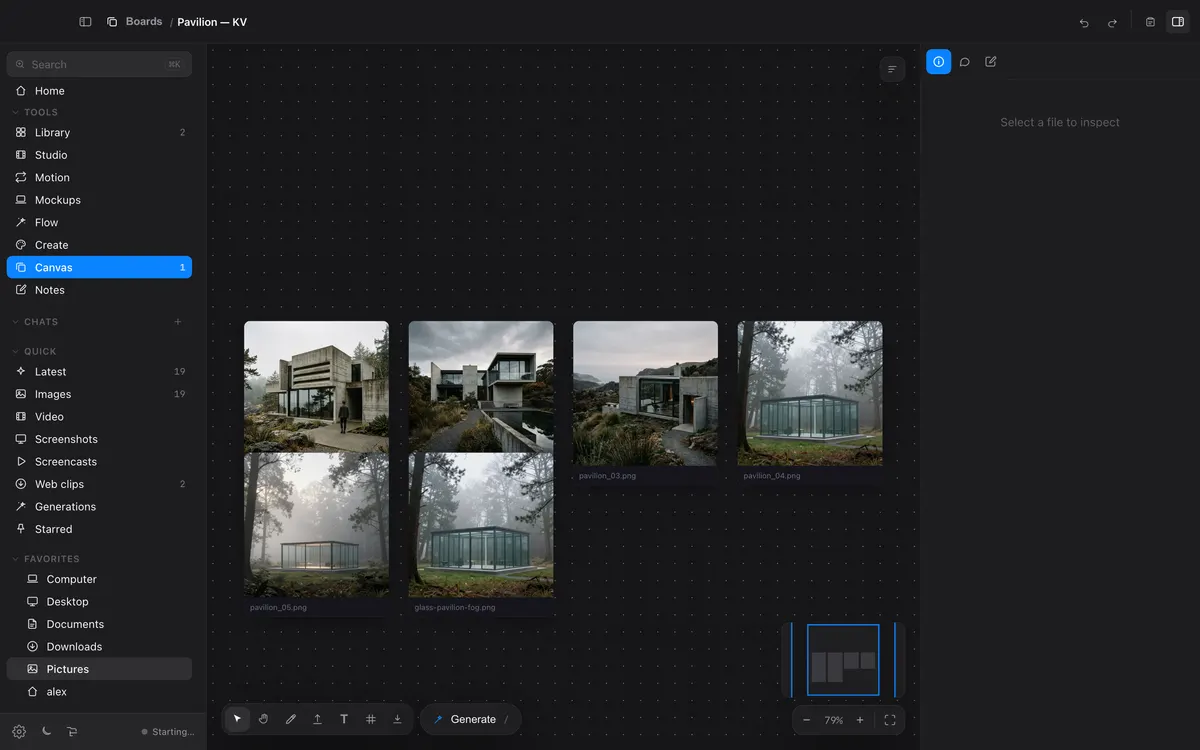Undo the last canvas action

coord(1084,22)
